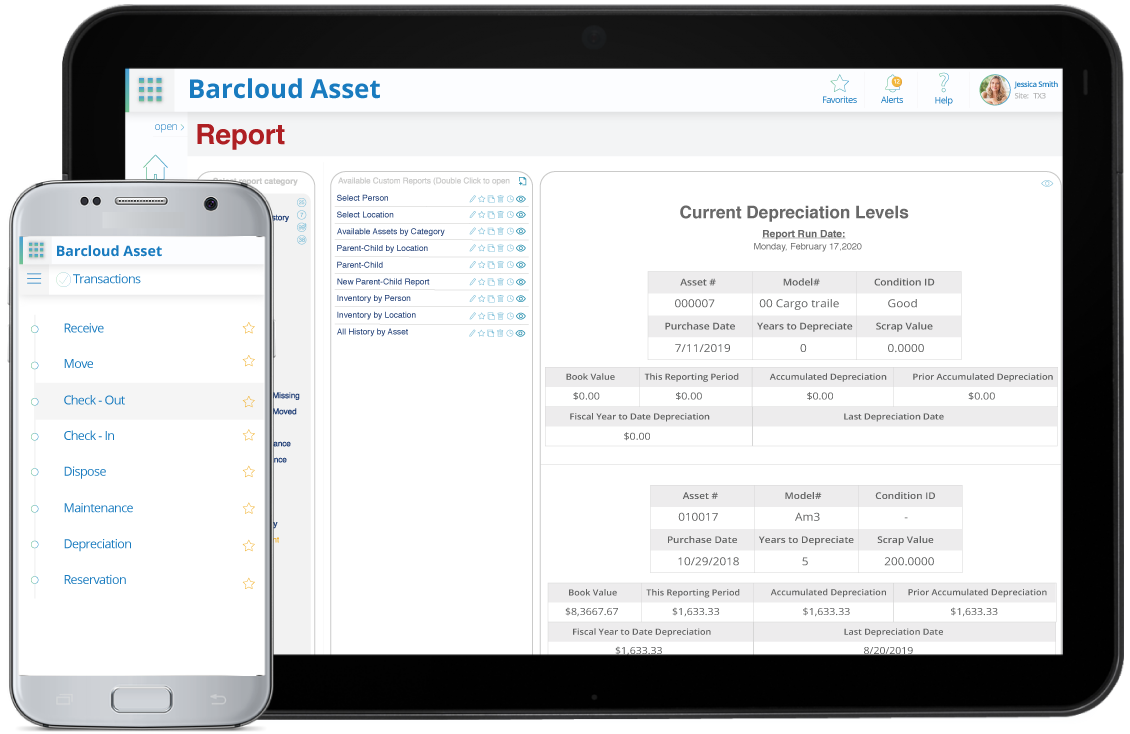
Task: Favorite the All History by Asset report
Action: point(481,333)
